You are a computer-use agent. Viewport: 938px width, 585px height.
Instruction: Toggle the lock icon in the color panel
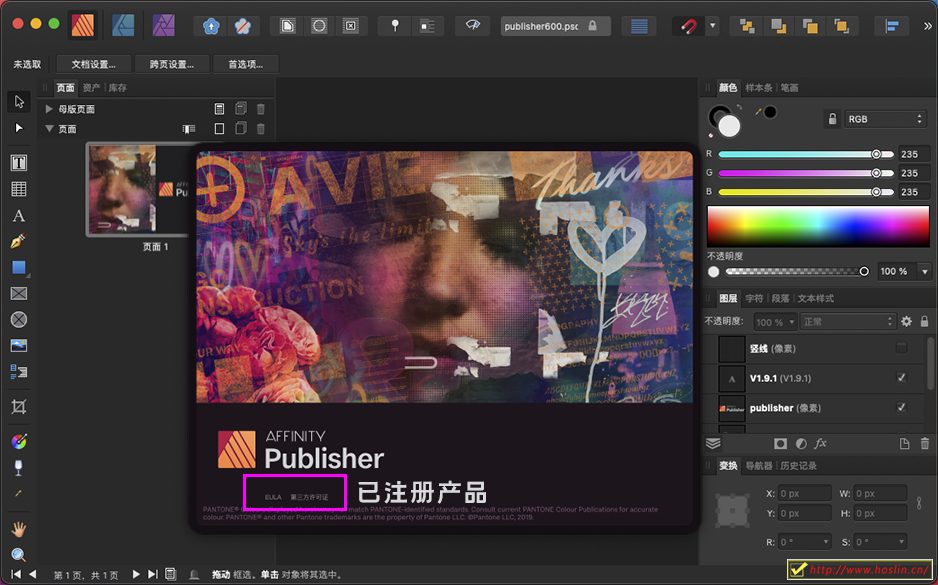tap(833, 118)
